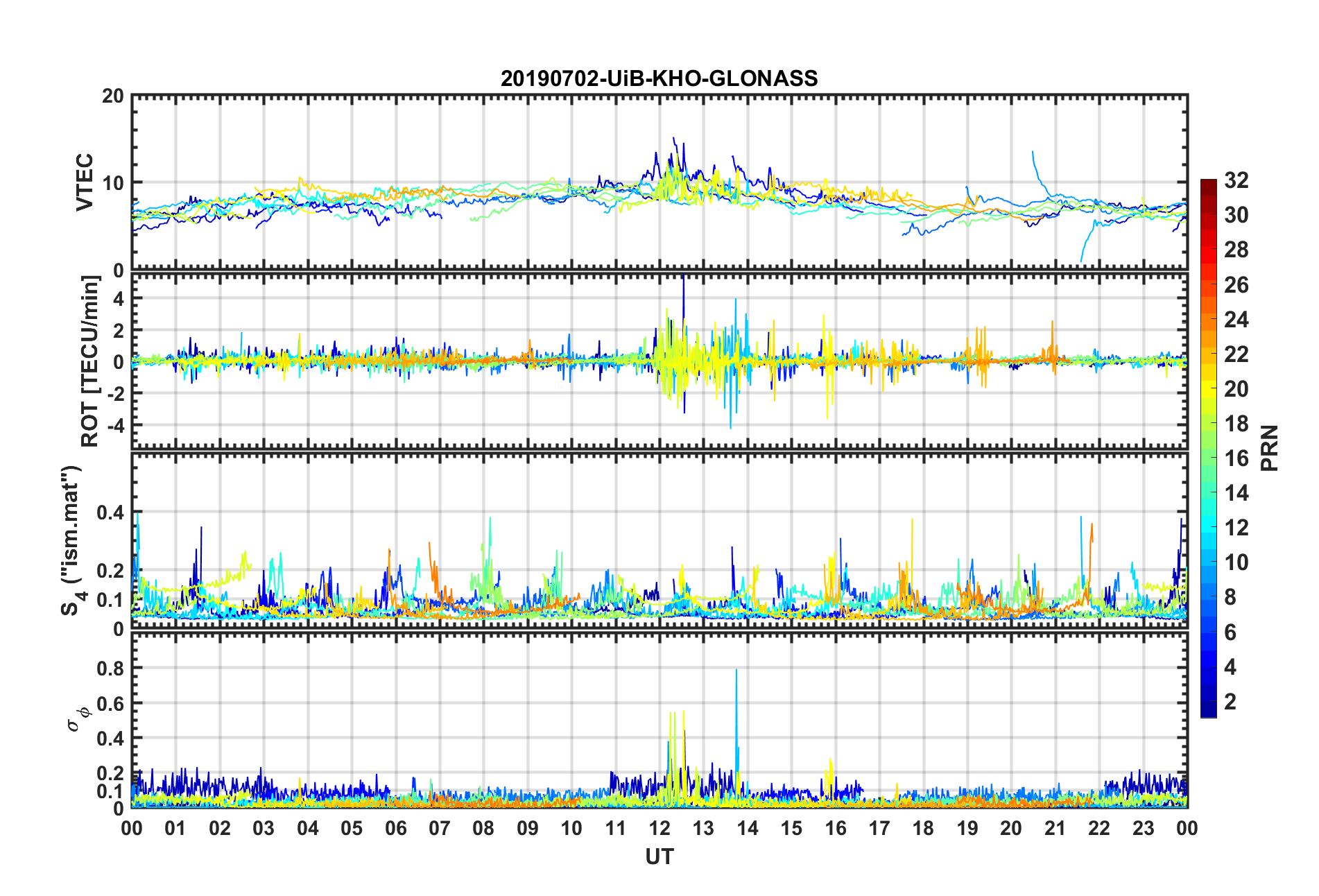Click the 0.4 tick on S4 axis
Viewport: 1319px width, 896px height.
pyautogui.click(x=110, y=512)
